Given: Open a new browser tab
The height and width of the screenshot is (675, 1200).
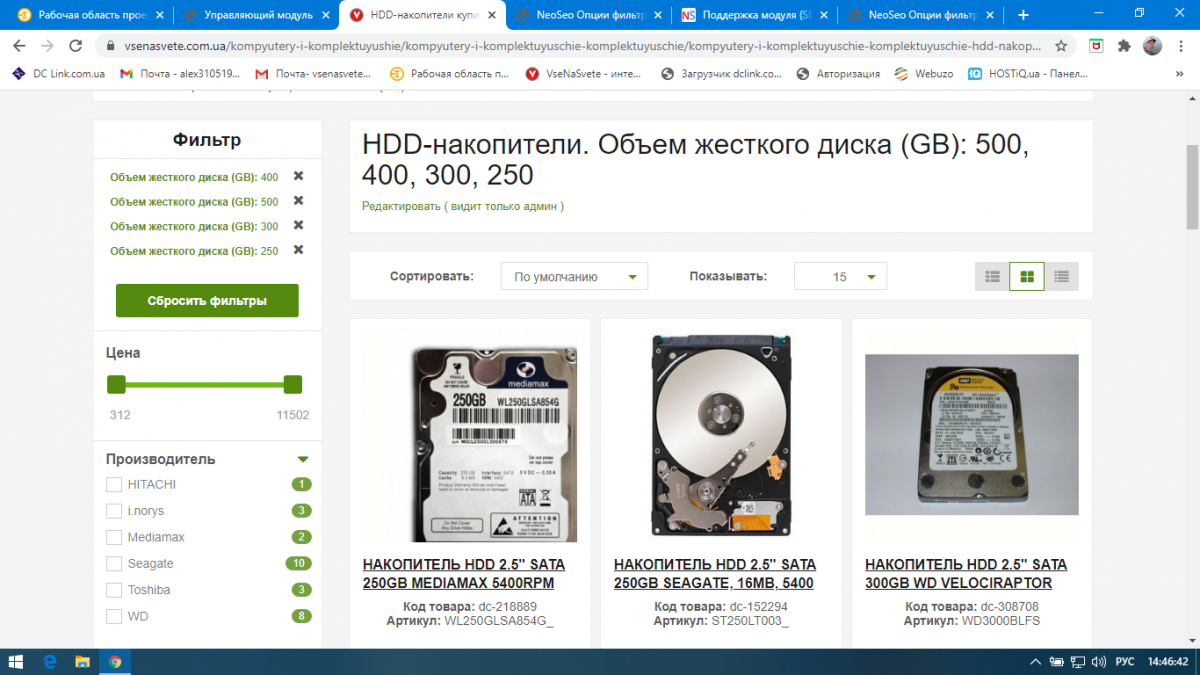Looking at the screenshot, I should pyautogui.click(x=1023, y=15).
